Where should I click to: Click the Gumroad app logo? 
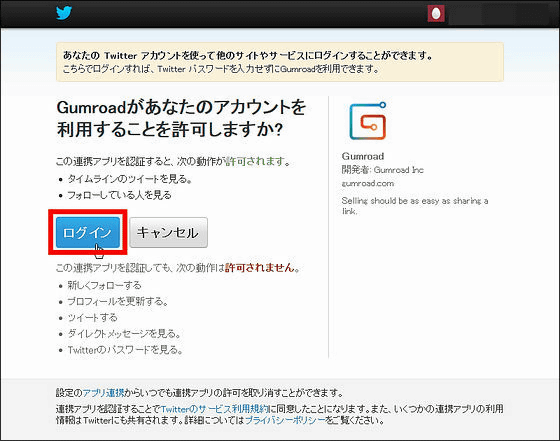(368, 121)
